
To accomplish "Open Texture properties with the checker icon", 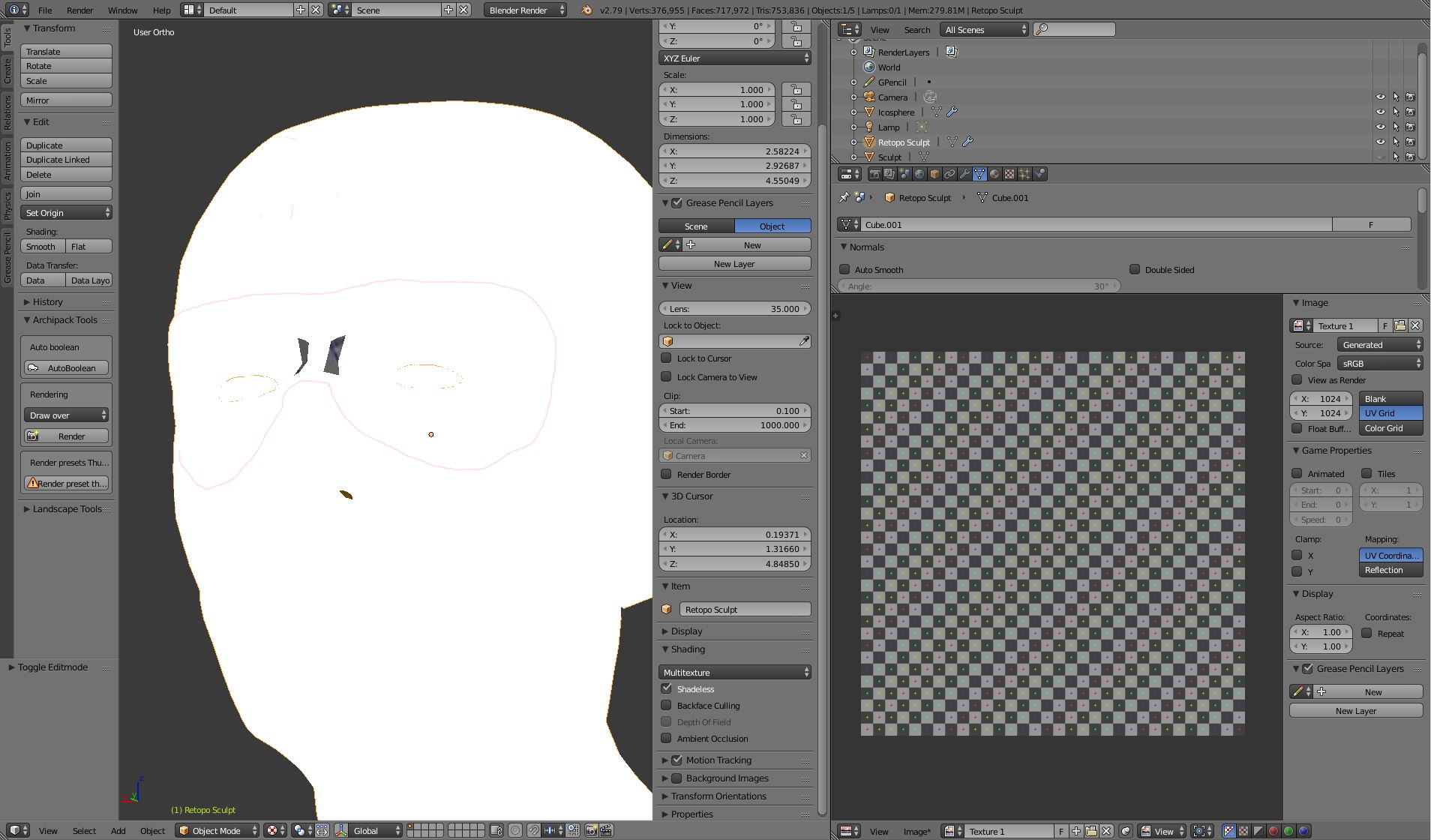I will (x=1010, y=174).
